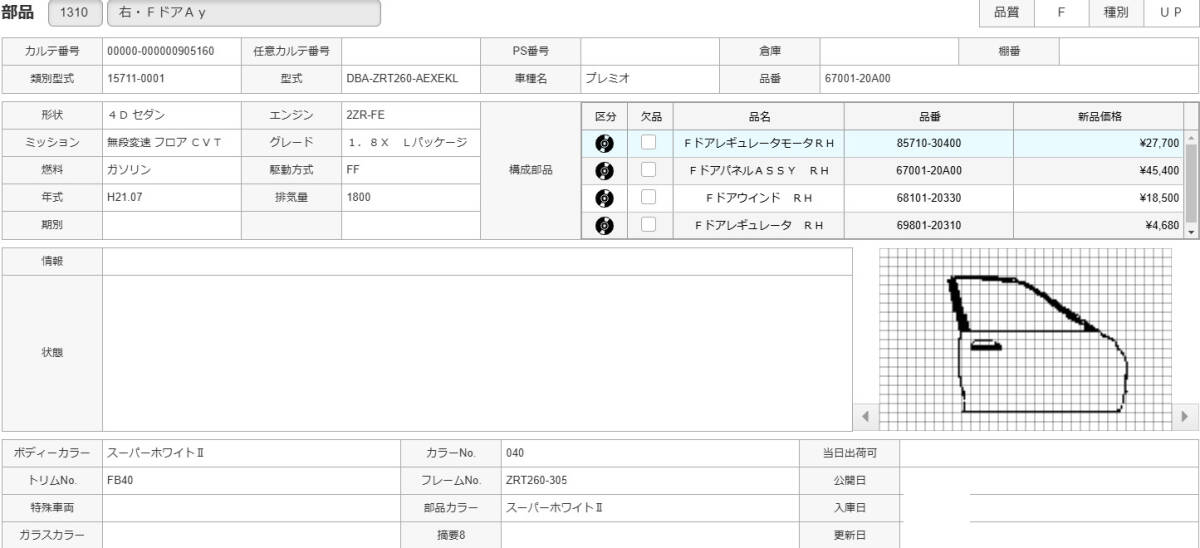This screenshot has height=548, width=1200.
Task: Select FドアレギュレータモータRH part name
Action: coord(759,143)
